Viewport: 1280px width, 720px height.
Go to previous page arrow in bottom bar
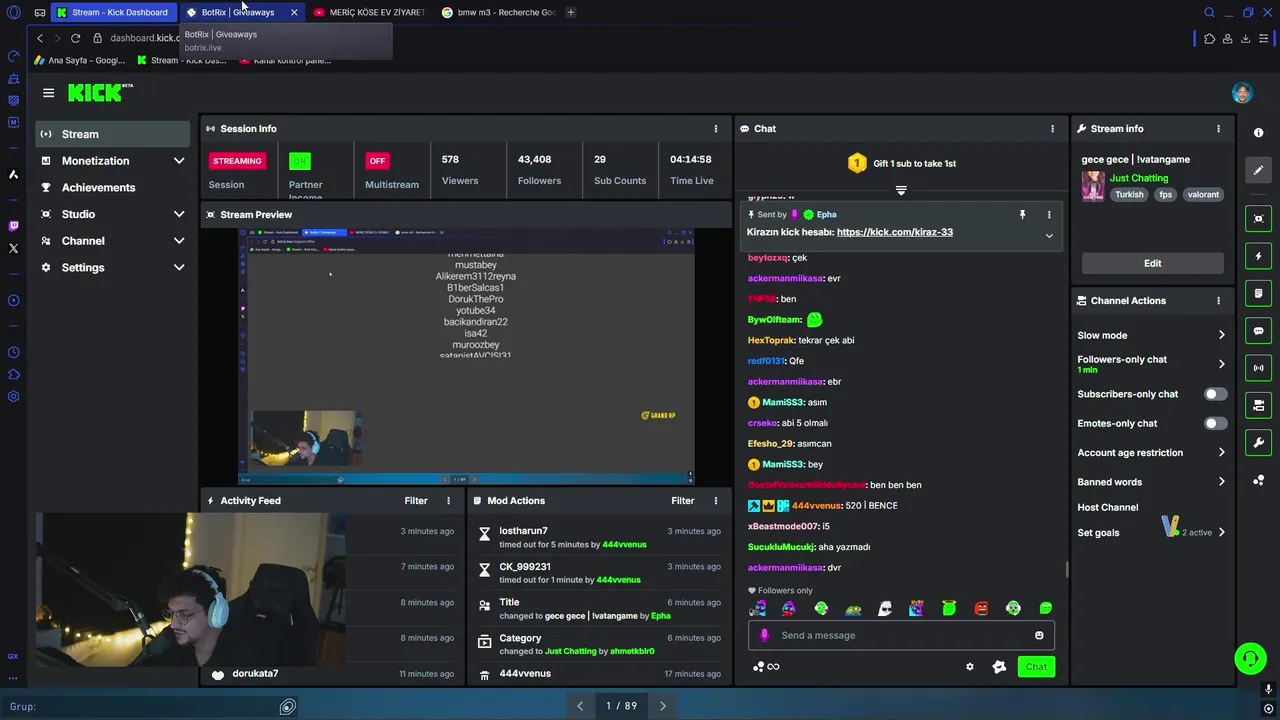580,706
